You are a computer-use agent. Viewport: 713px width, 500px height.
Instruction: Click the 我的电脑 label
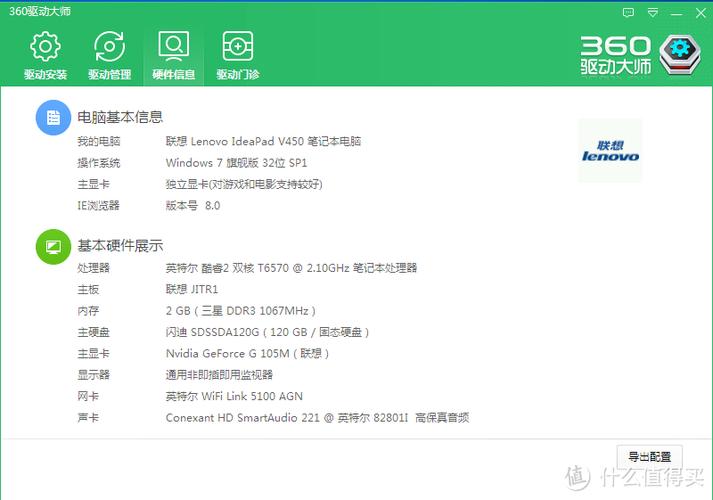pyautogui.click(x=99, y=141)
